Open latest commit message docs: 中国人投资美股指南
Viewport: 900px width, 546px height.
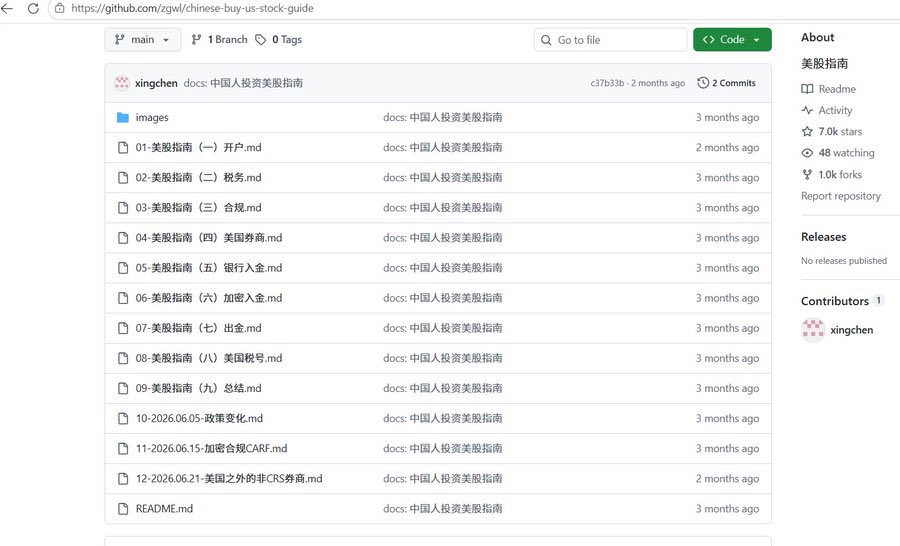coord(243,83)
